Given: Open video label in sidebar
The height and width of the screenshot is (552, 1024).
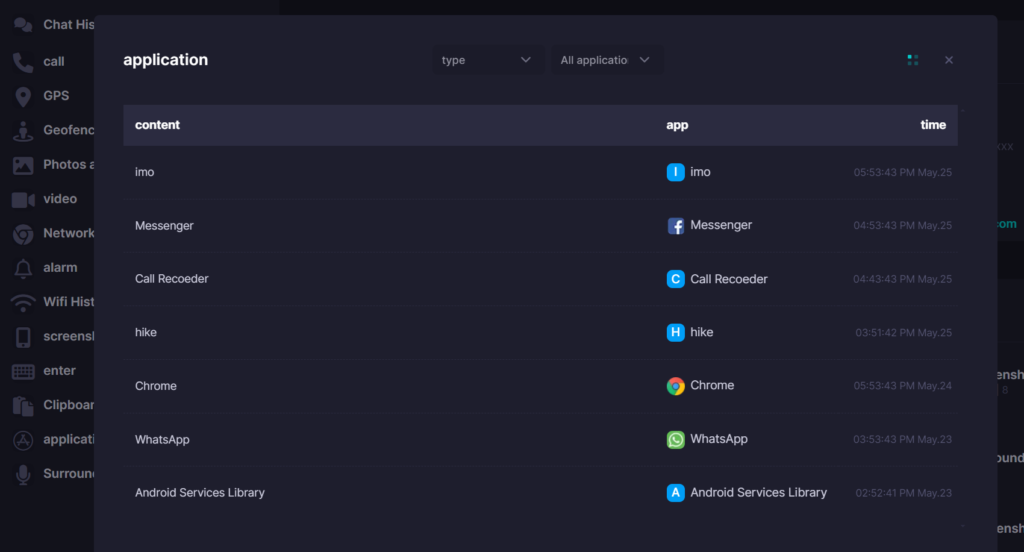Looking at the screenshot, I should 60,199.
